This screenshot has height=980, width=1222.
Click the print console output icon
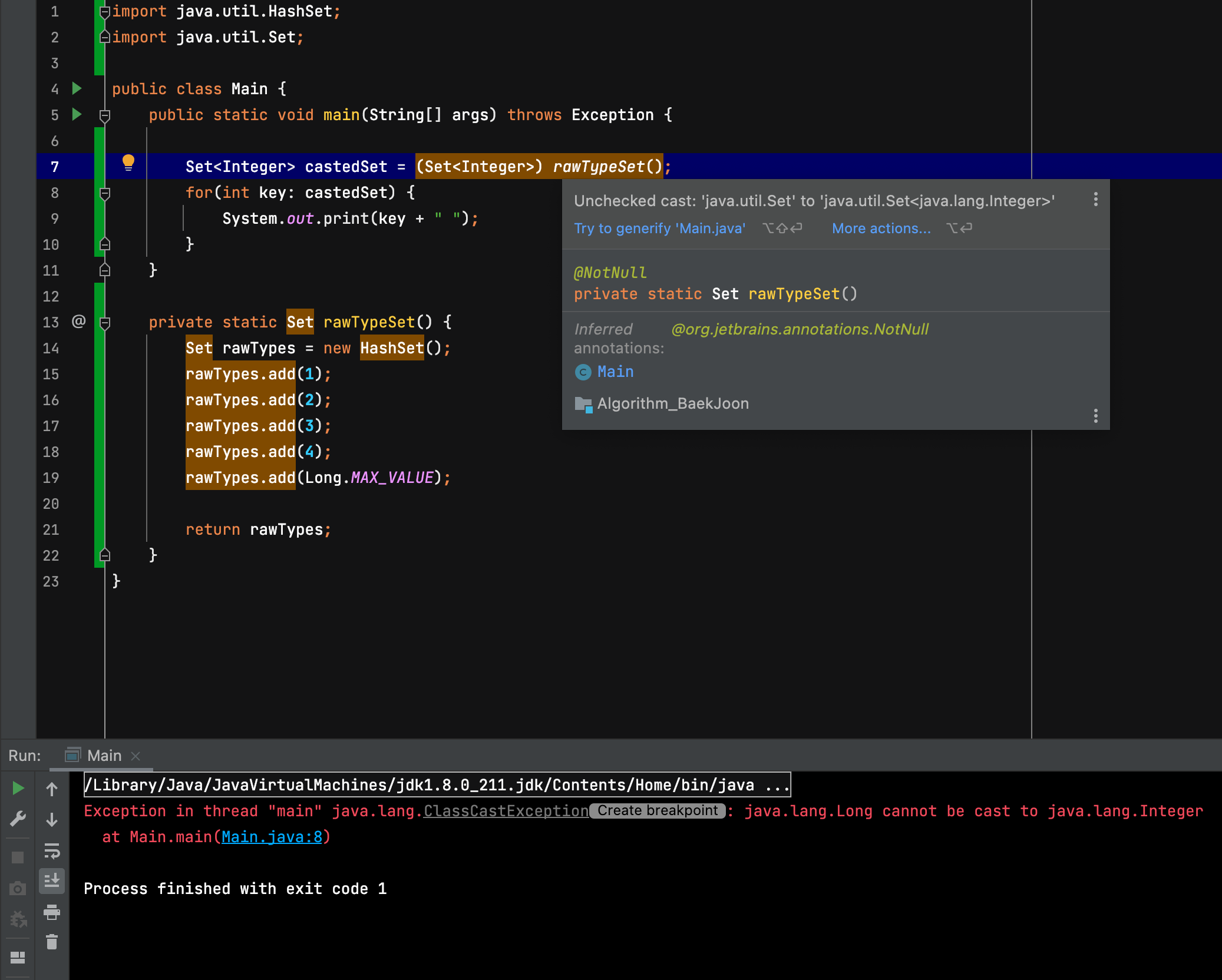(x=52, y=912)
